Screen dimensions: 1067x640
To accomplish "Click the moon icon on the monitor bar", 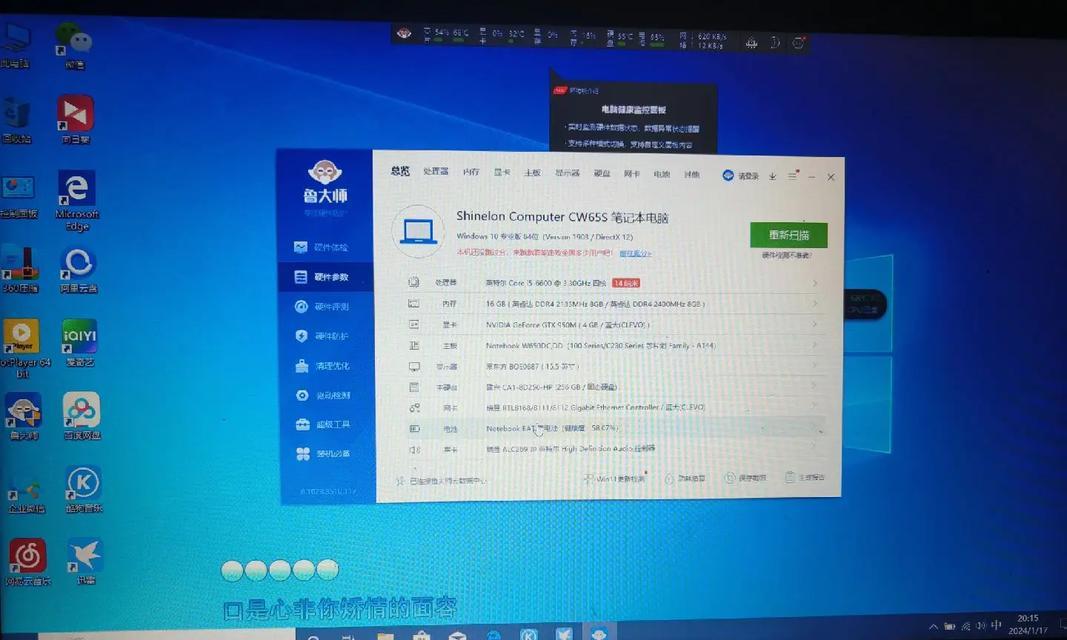I will (775, 43).
